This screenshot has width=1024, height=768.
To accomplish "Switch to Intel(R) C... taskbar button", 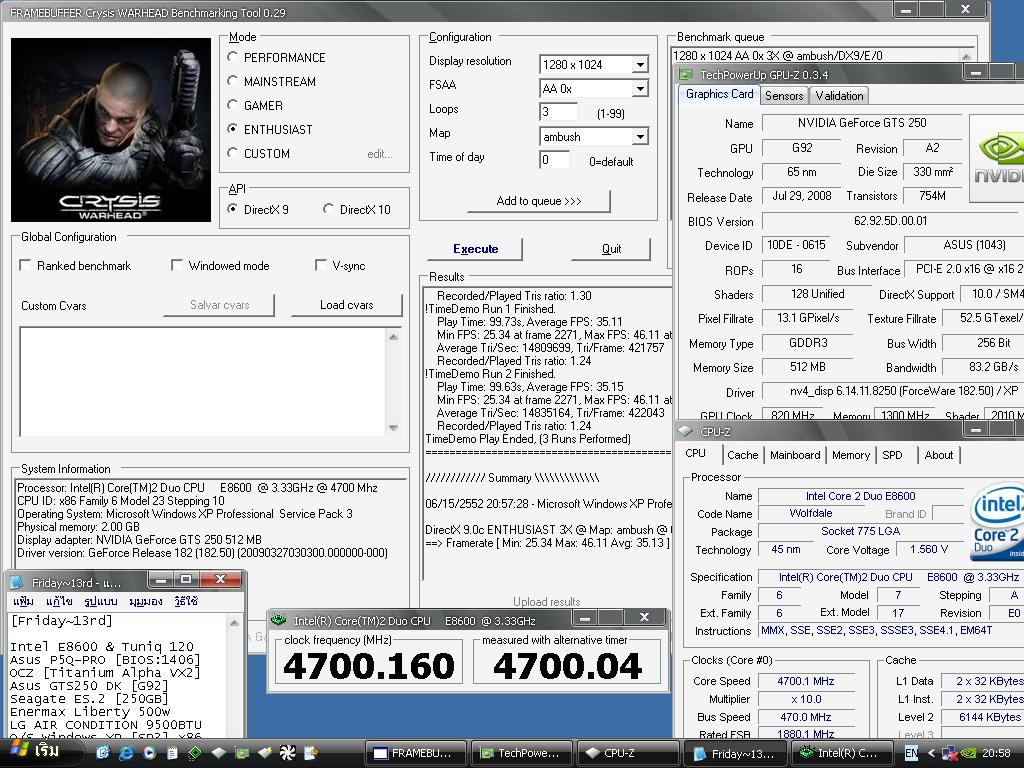I will click(x=840, y=753).
